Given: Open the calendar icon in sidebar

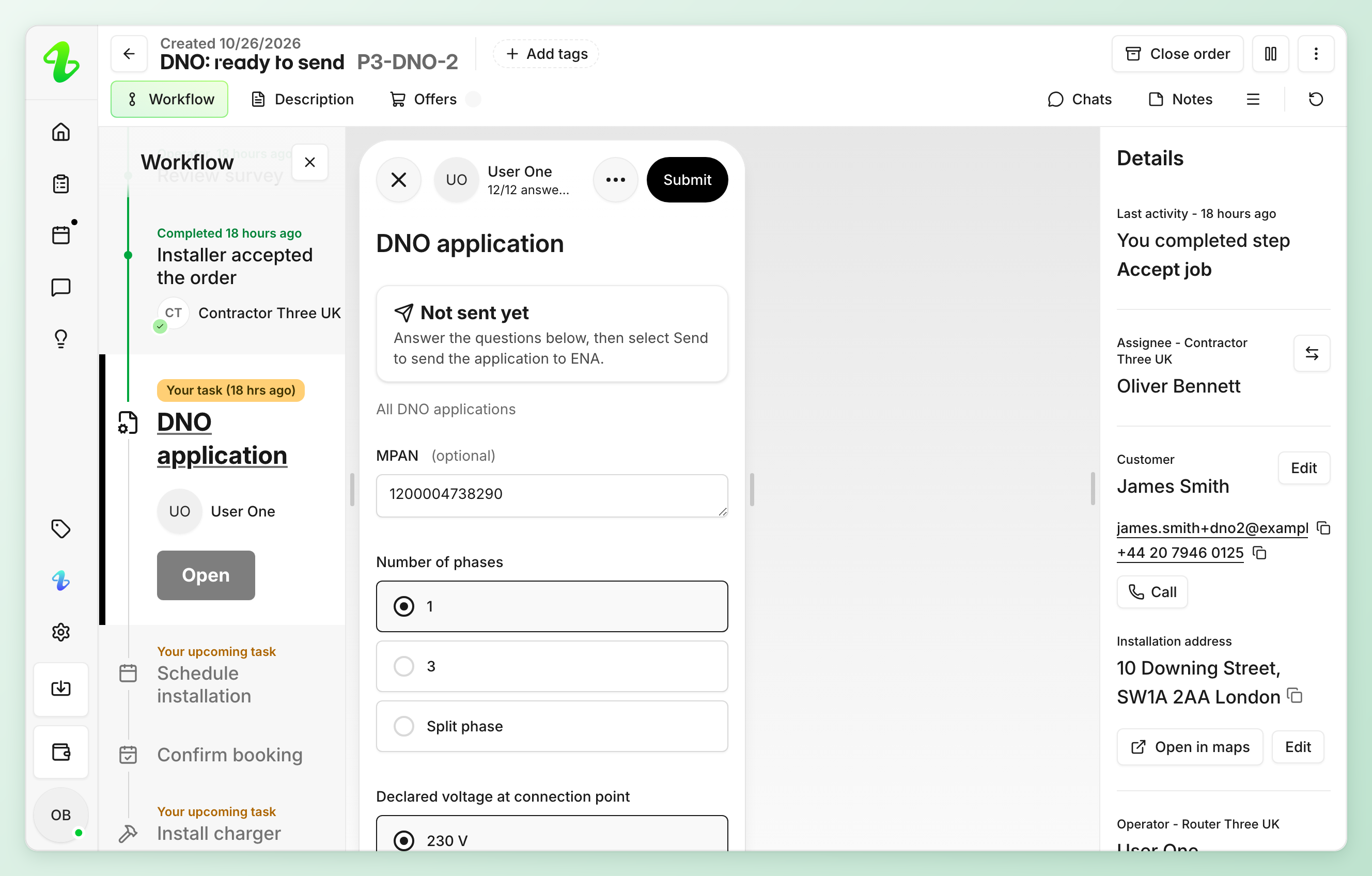Looking at the screenshot, I should [61, 234].
